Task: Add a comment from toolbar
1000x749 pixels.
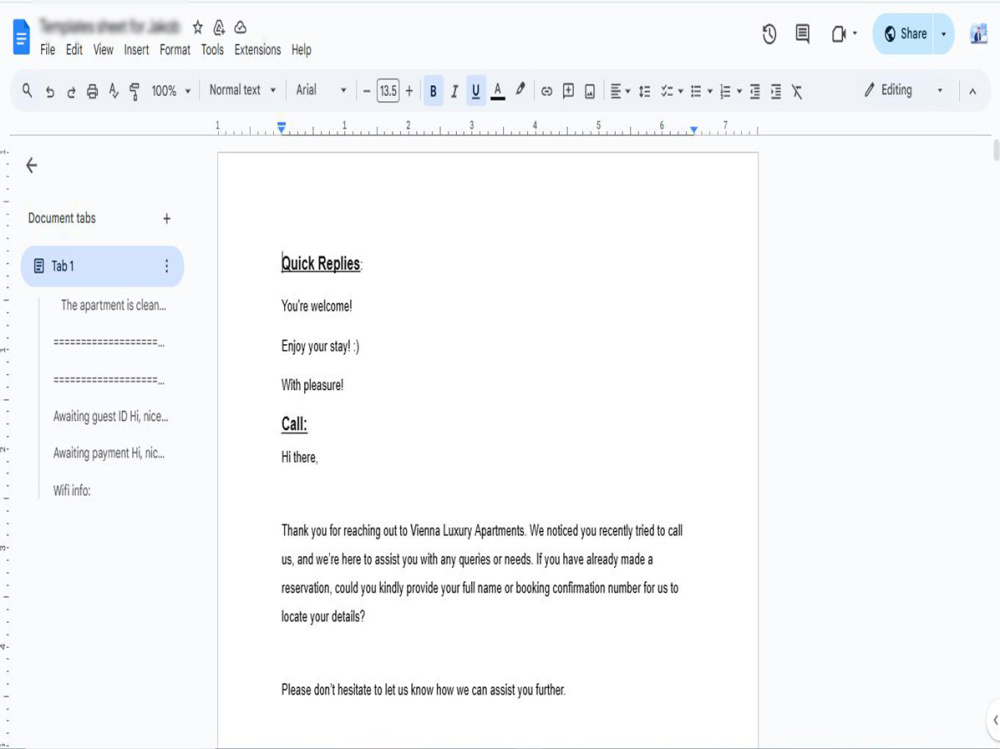Action: pos(568,91)
